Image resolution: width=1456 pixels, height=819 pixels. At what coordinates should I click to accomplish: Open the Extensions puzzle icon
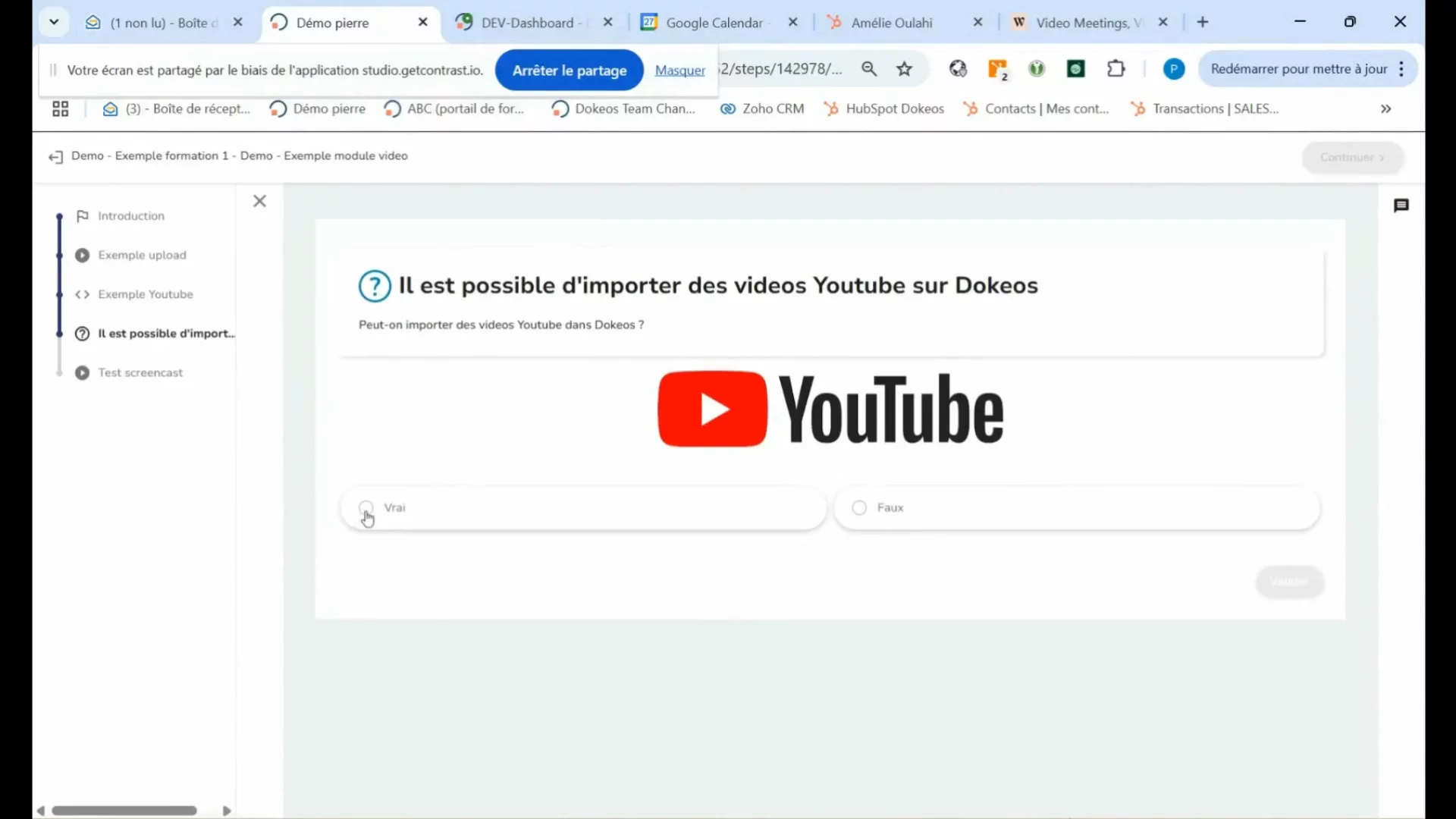[1116, 69]
